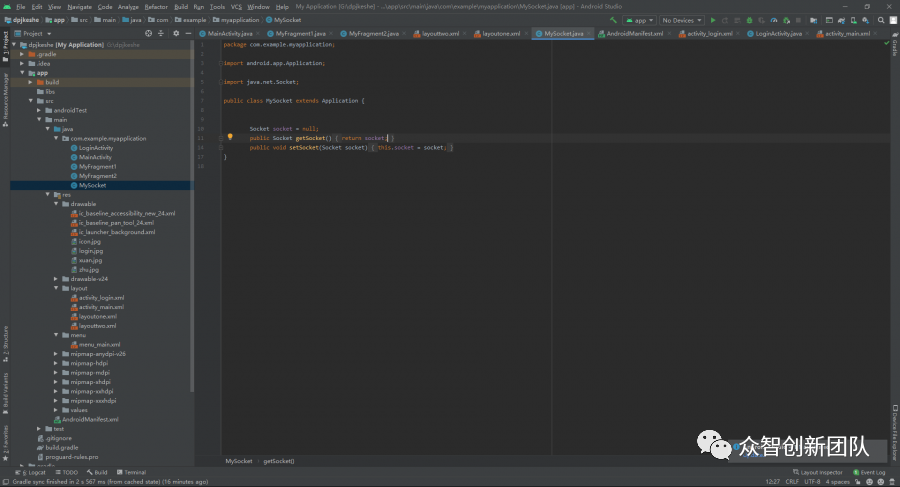This screenshot has width=900, height=487.
Task: Open AVD Manager phone icon
Action: [854, 20]
